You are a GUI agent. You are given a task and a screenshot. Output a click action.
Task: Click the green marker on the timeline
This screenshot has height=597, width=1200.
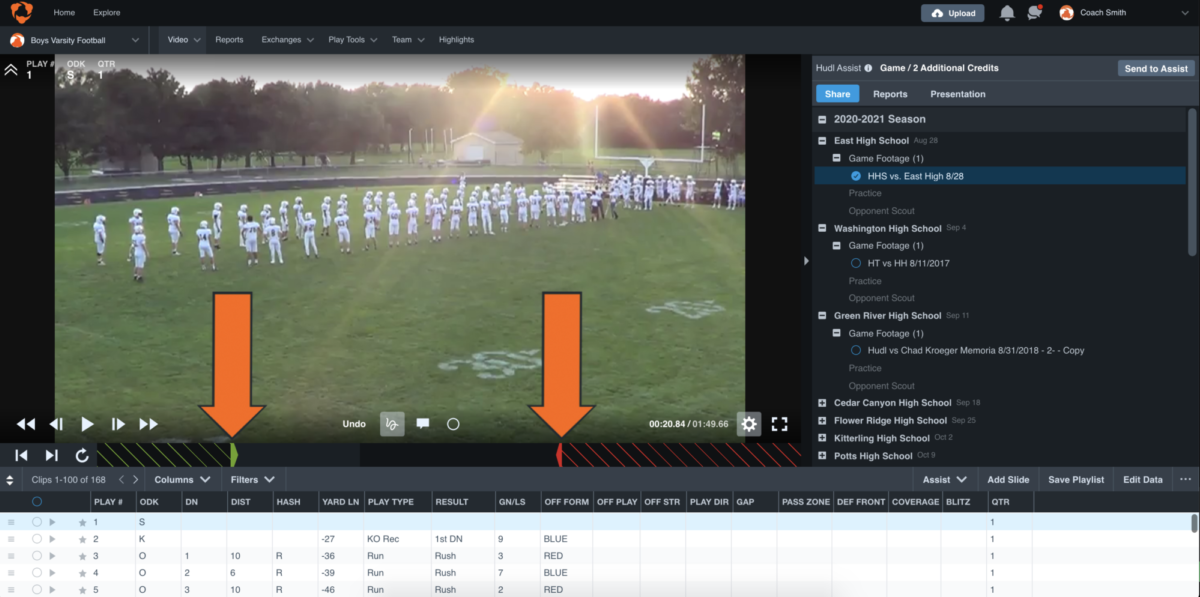pyautogui.click(x=232, y=456)
